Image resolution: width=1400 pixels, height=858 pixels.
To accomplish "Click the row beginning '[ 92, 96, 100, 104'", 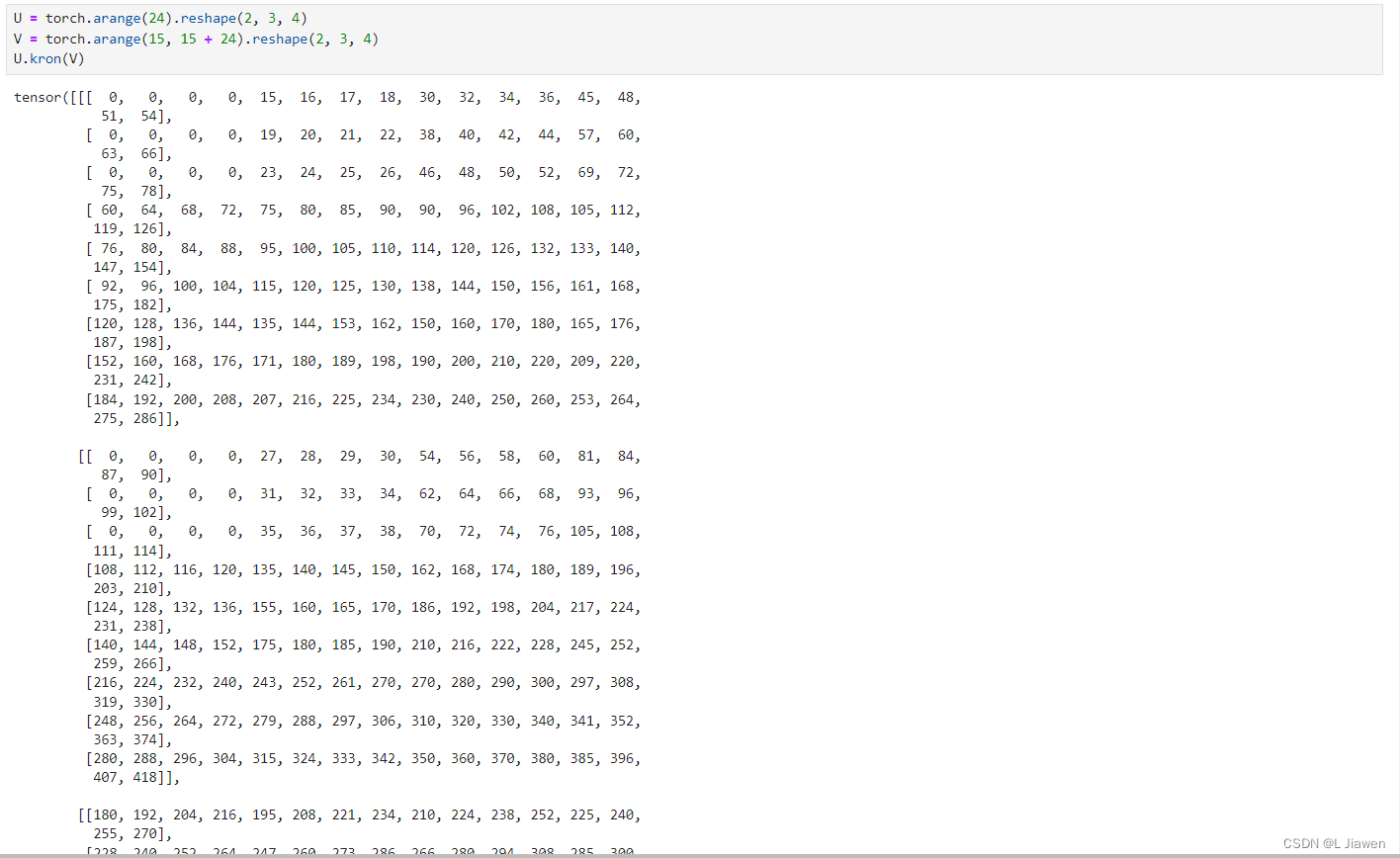I will (x=363, y=286).
